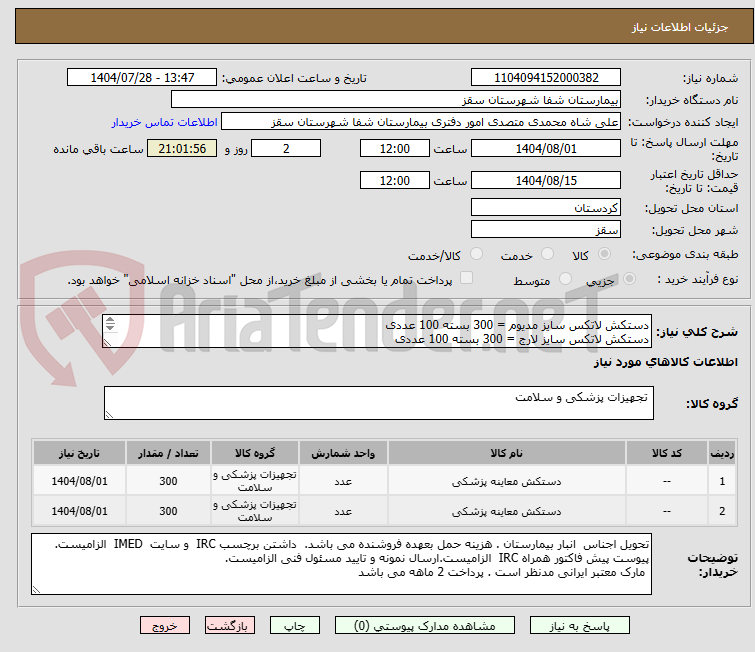
Task: Click the اطلاعات کالاهای مورد نیاز heading
Action: tap(665, 362)
